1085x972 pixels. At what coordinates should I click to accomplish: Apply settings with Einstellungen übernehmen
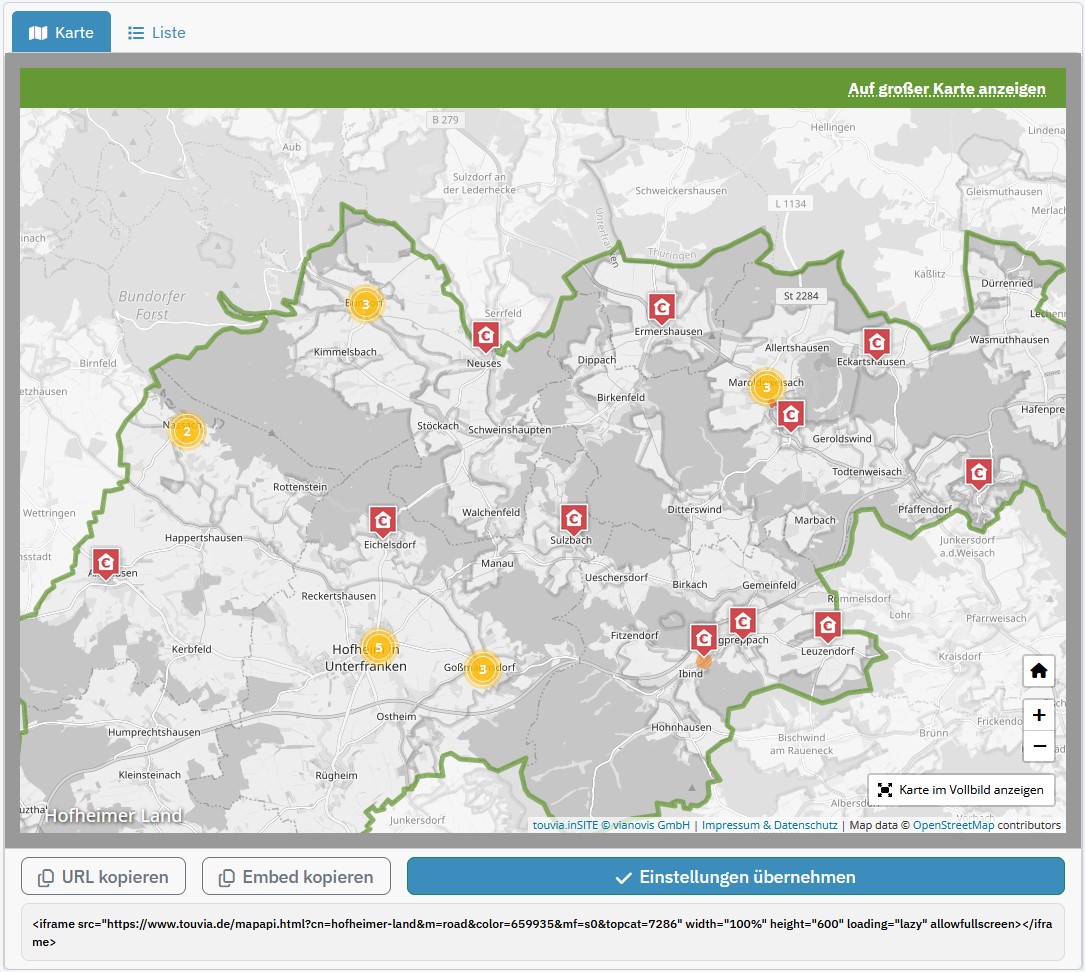[735, 877]
